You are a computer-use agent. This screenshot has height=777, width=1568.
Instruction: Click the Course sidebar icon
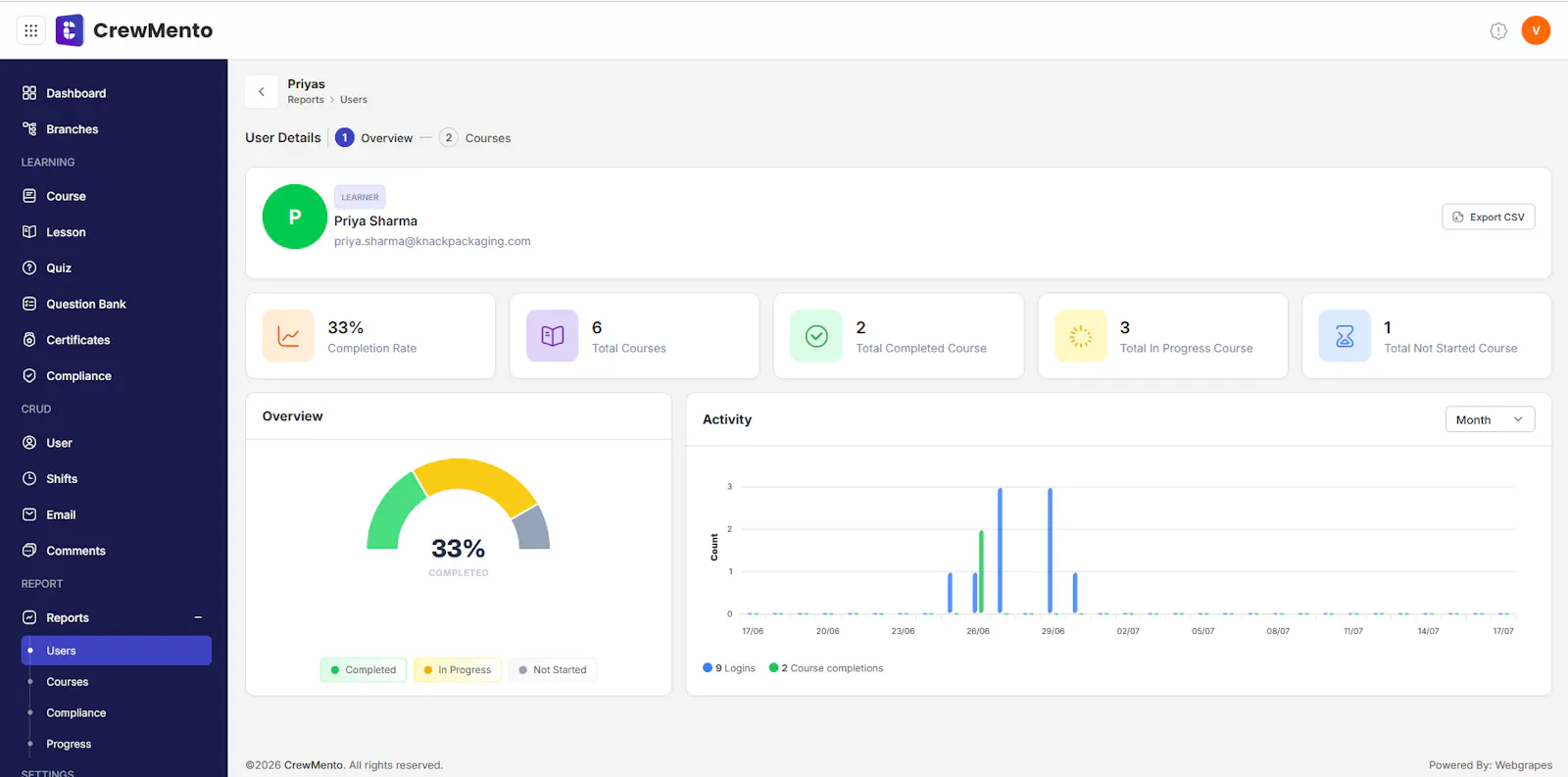(29, 196)
